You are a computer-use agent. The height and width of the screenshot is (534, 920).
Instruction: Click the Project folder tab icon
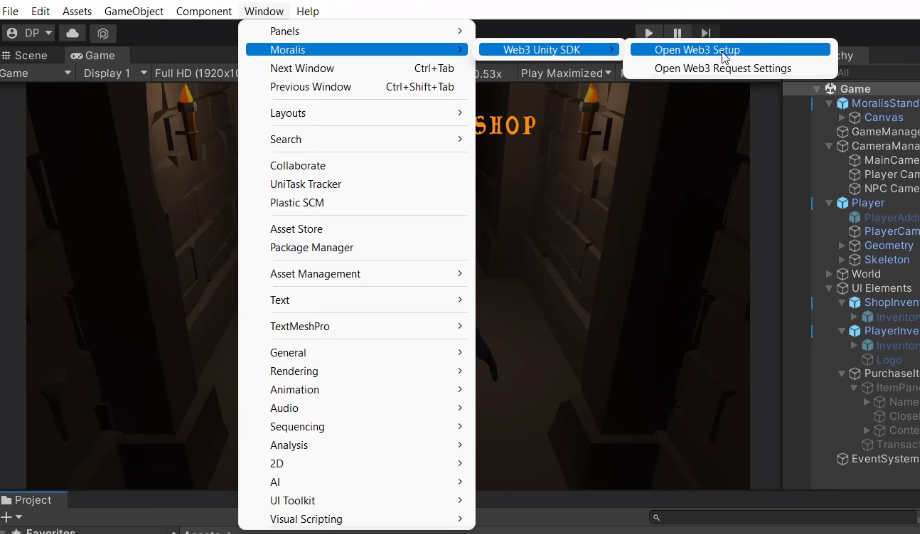point(6,500)
